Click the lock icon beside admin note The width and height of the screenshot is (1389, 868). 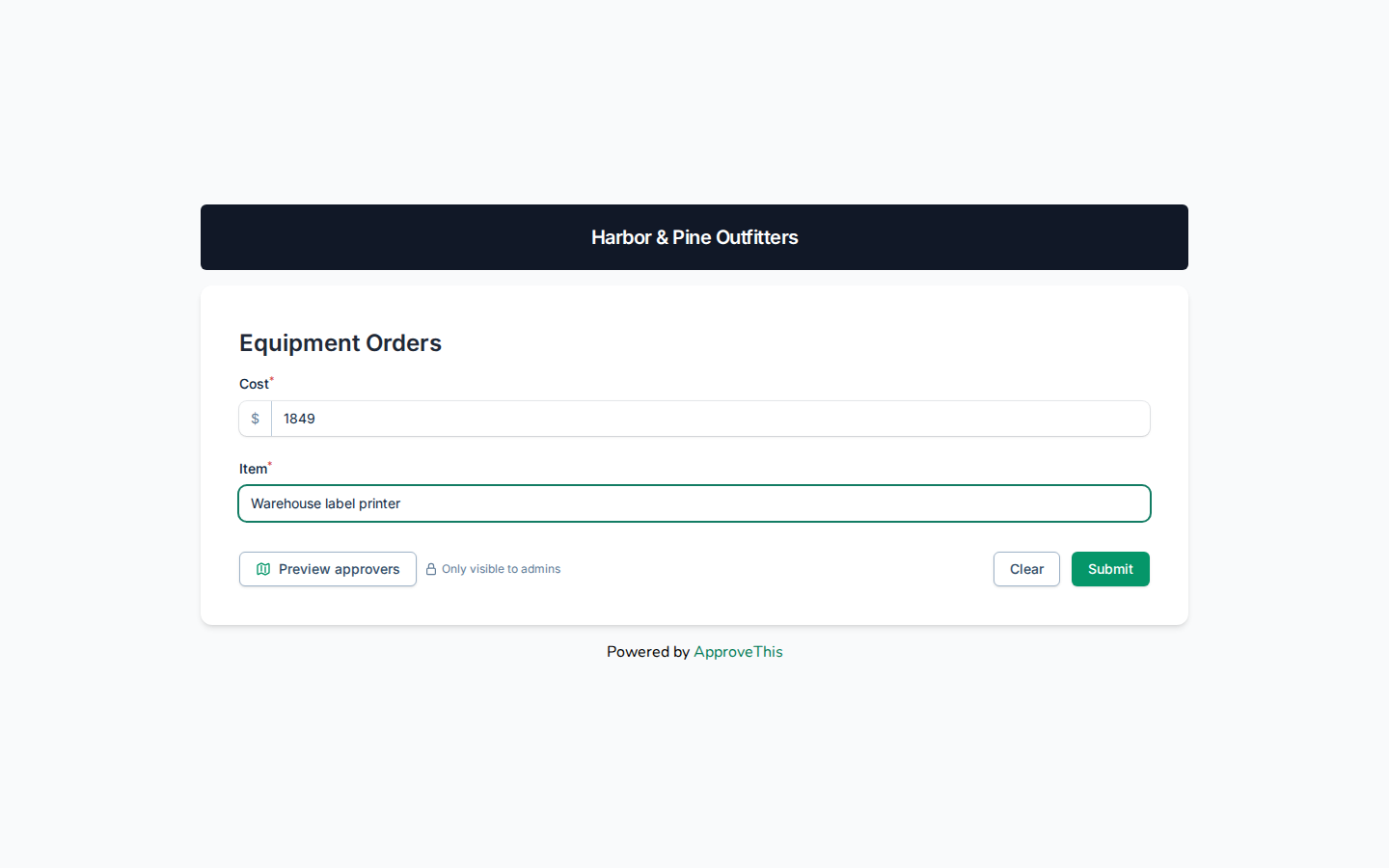pos(431,569)
